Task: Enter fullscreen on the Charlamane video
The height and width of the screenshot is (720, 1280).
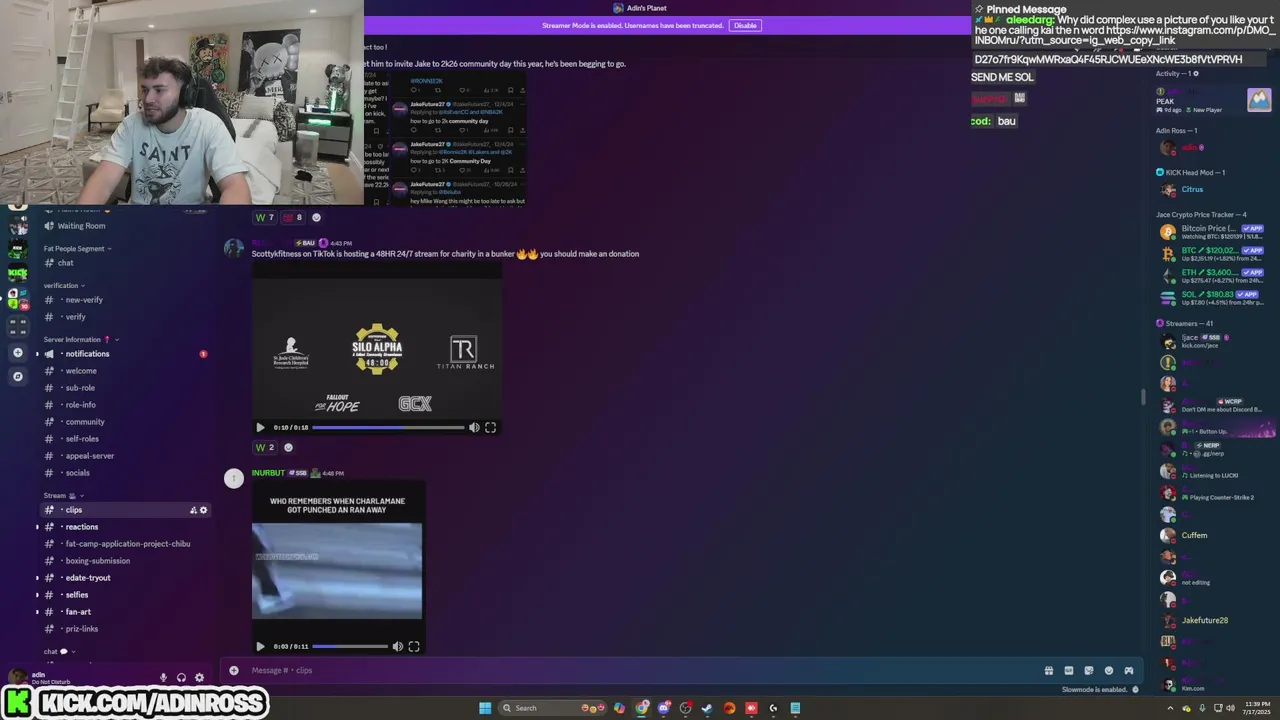Action: [414, 646]
